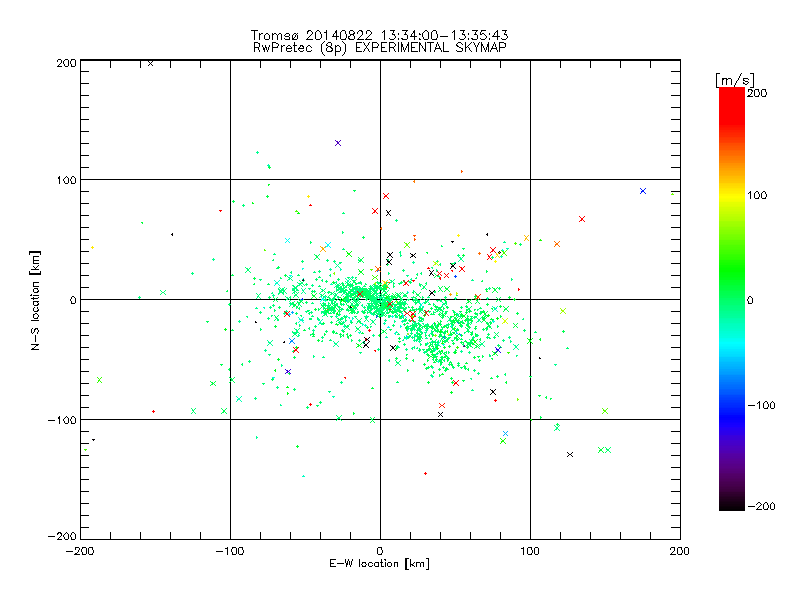Click the x-axis tick label "0"
Image resolution: width=800 pixels, height=600 pixels.
coord(380,551)
